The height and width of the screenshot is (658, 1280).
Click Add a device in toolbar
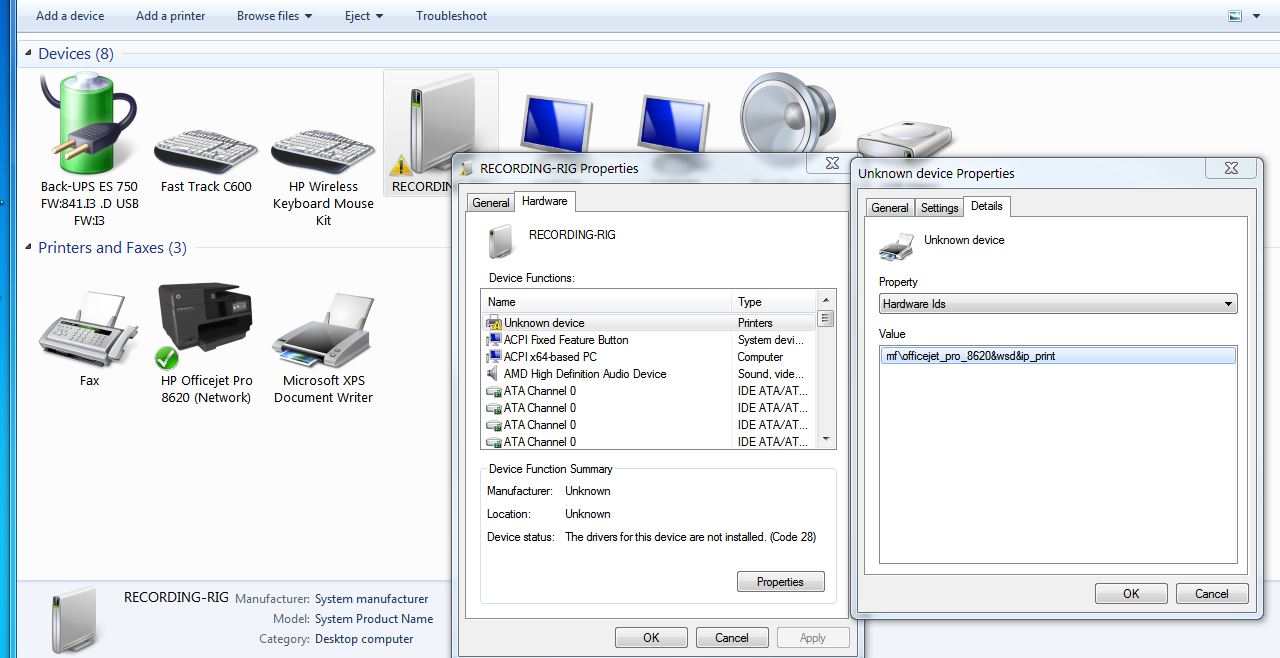tap(70, 16)
